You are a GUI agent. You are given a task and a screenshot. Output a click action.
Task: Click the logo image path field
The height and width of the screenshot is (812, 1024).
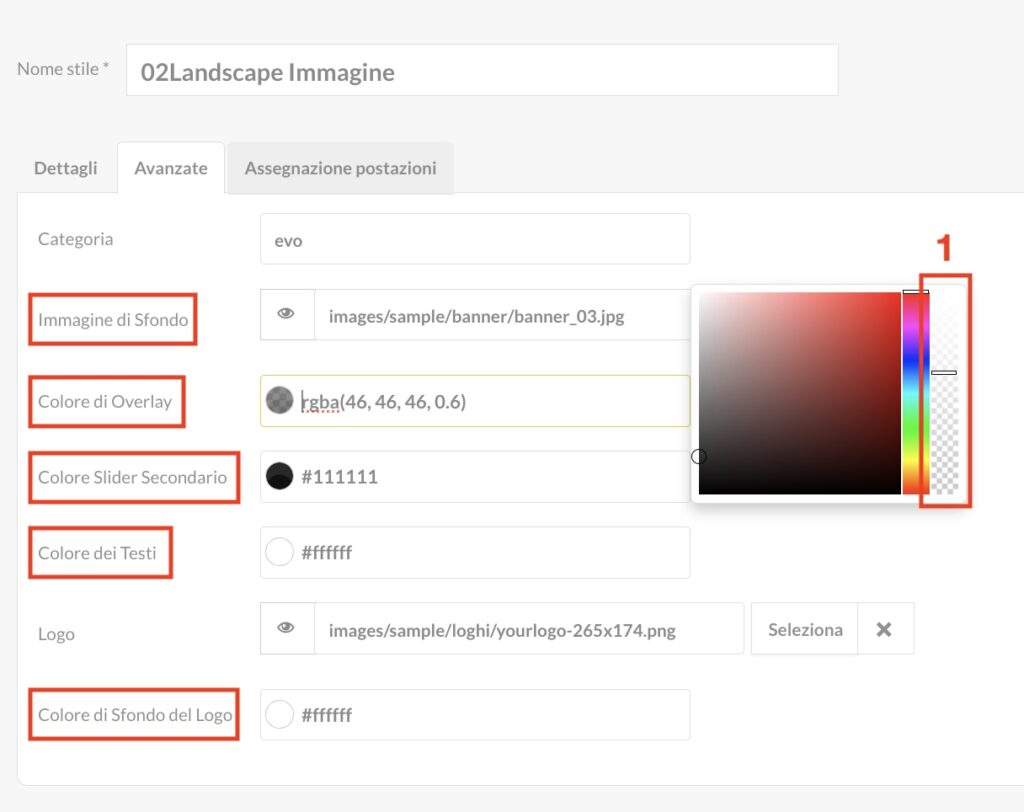[x=529, y=629]
